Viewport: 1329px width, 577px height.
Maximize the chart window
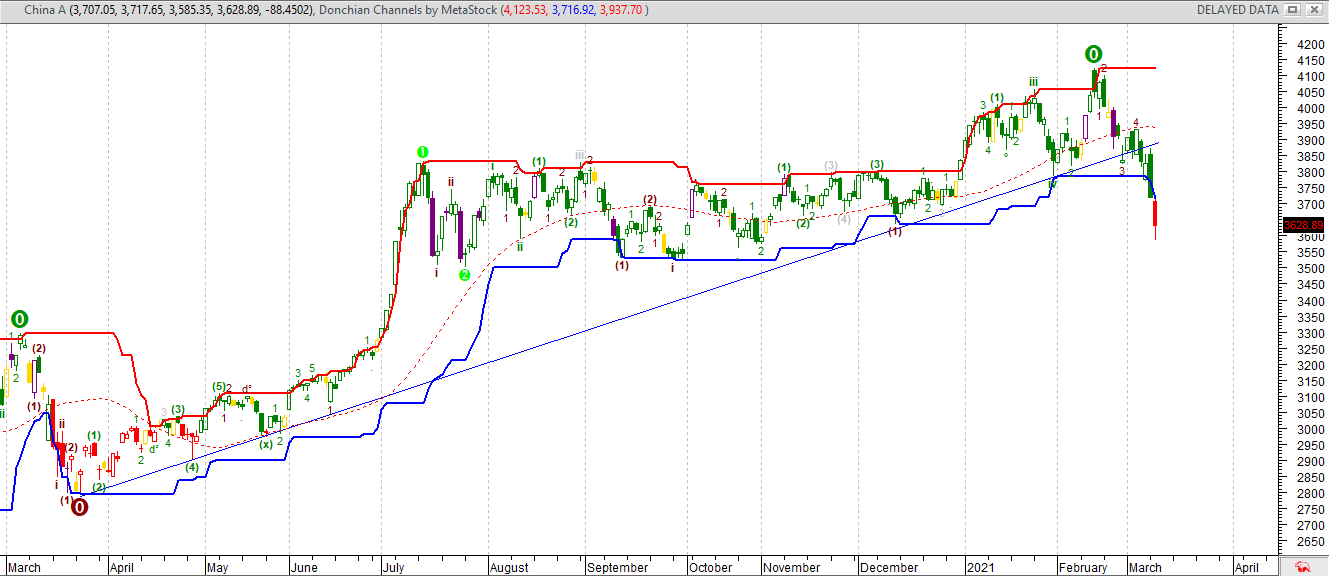1292,9
